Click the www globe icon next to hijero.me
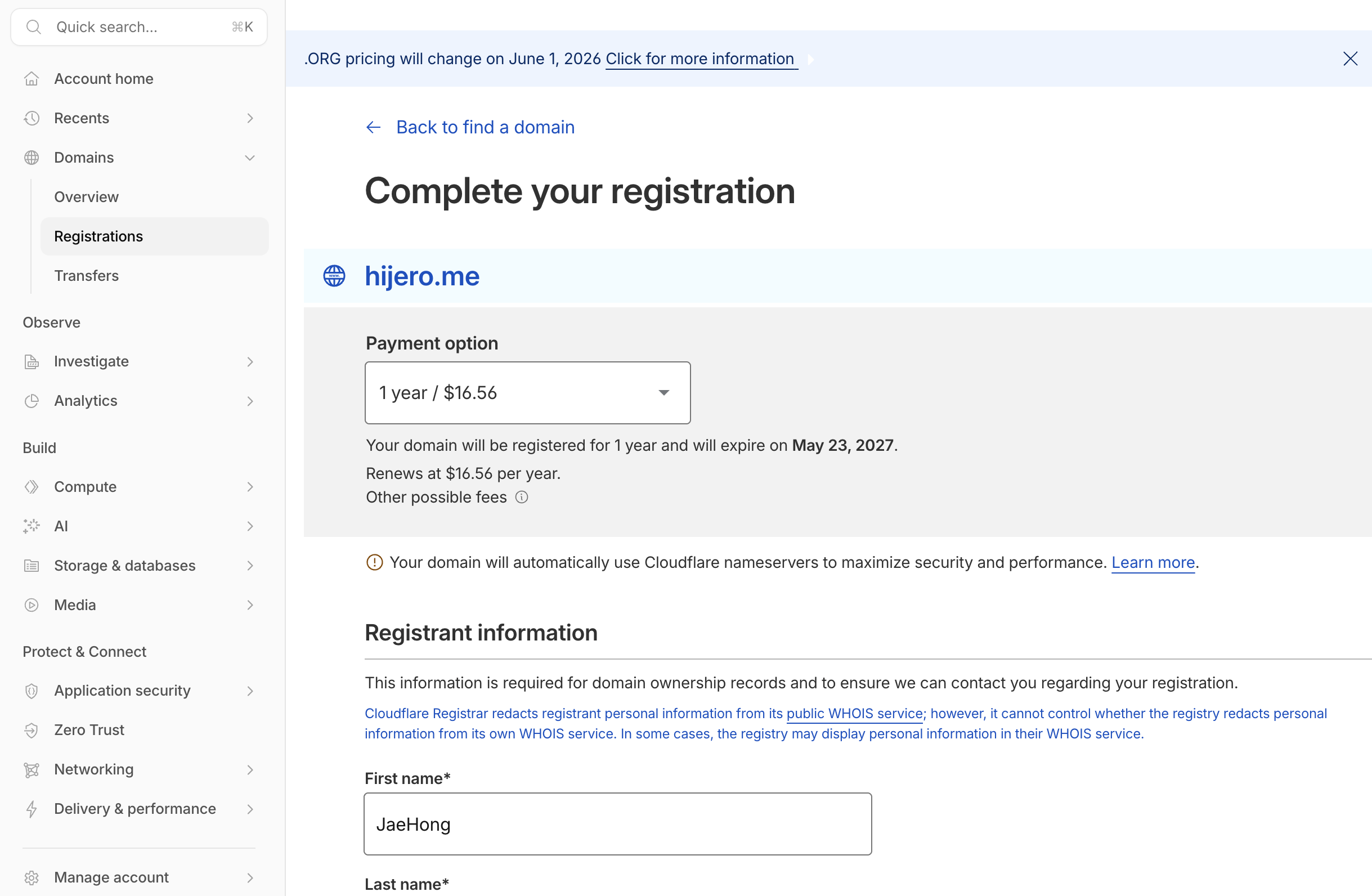Viewport: 1372px width, 896px height. (334, 276)
